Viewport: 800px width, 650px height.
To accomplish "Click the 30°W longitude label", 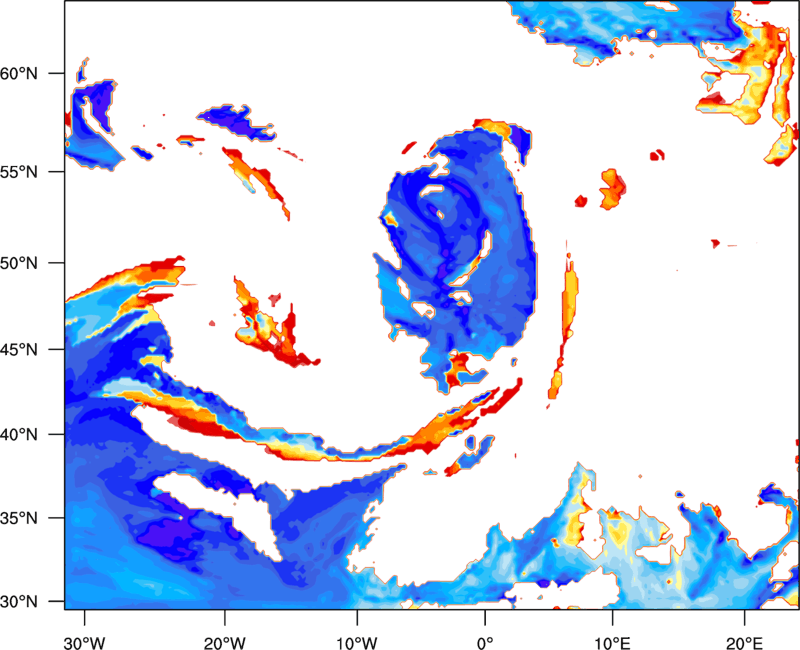I will 84,643.
